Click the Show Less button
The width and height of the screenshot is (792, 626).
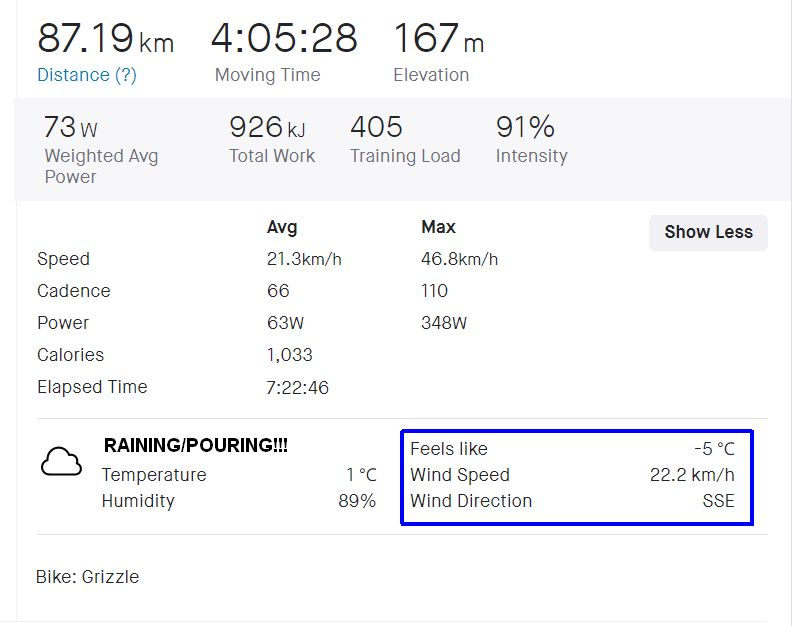point(708,232)
